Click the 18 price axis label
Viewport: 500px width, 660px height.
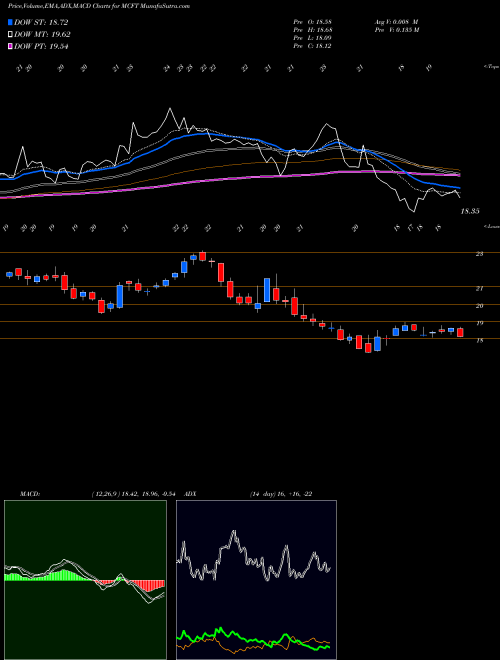[x=479, y=340]
